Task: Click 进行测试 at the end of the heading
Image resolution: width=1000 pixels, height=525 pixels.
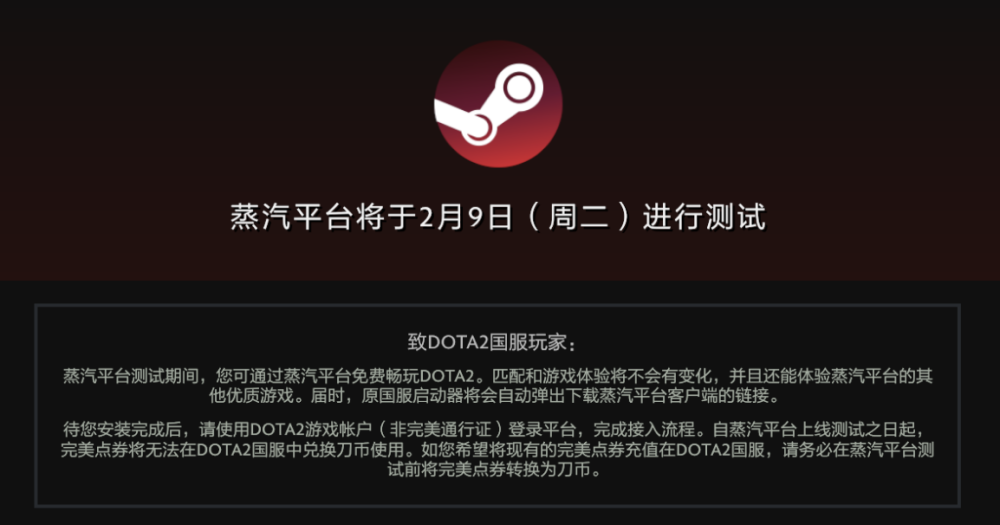Action: pos(704,217)
